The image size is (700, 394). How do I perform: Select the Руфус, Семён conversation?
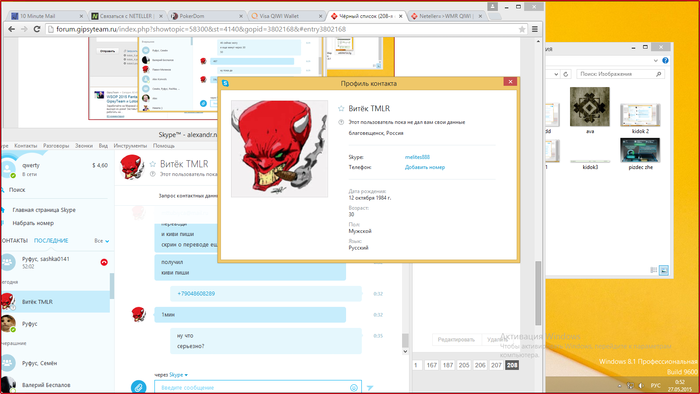point(55,363)
